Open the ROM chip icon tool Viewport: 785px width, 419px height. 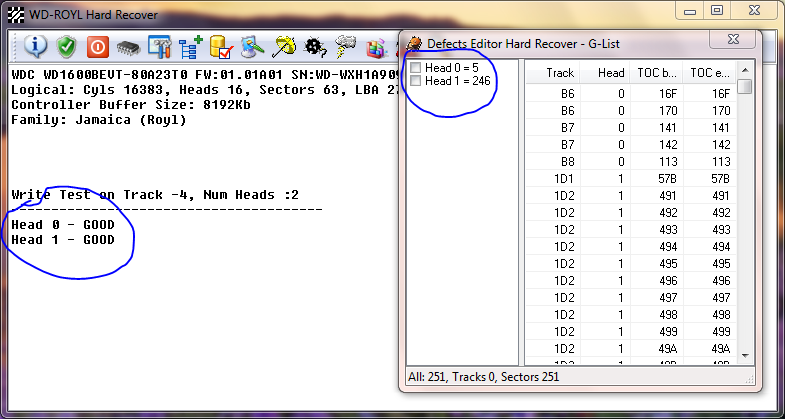pos(128,48)
